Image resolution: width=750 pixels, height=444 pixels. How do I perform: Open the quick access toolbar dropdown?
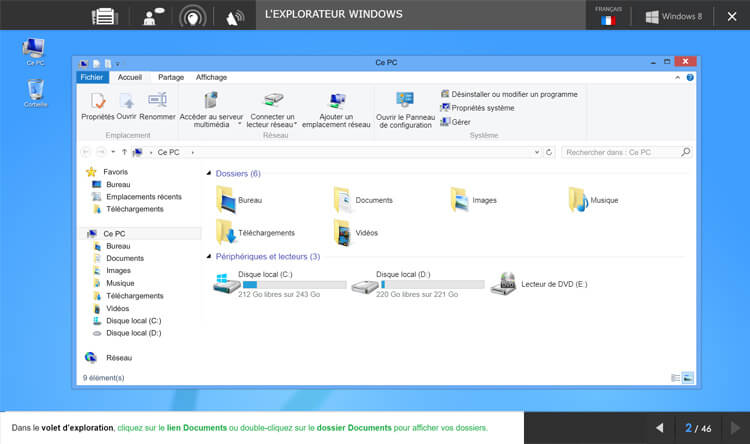pos(118,64)
